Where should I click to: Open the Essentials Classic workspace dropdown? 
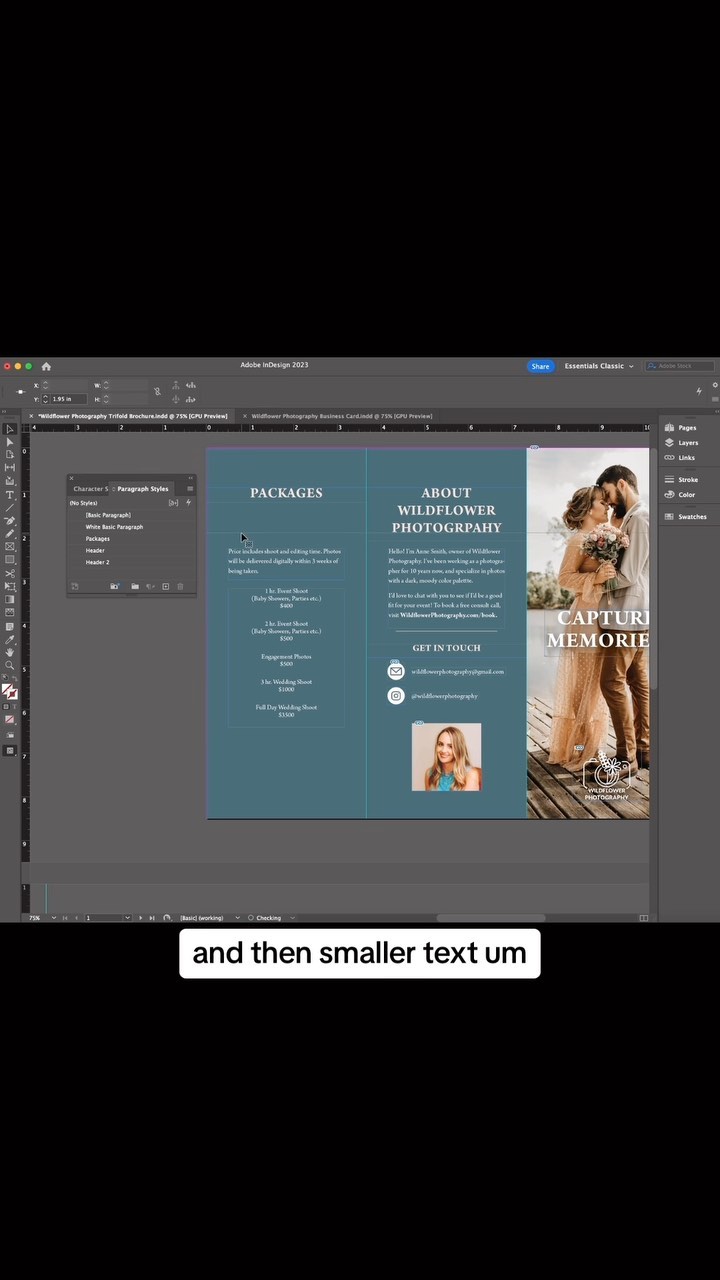pos(598,366)
